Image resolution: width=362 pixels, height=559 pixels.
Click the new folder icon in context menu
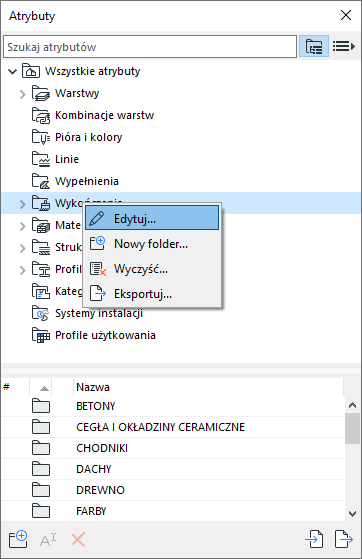(97, 243)
